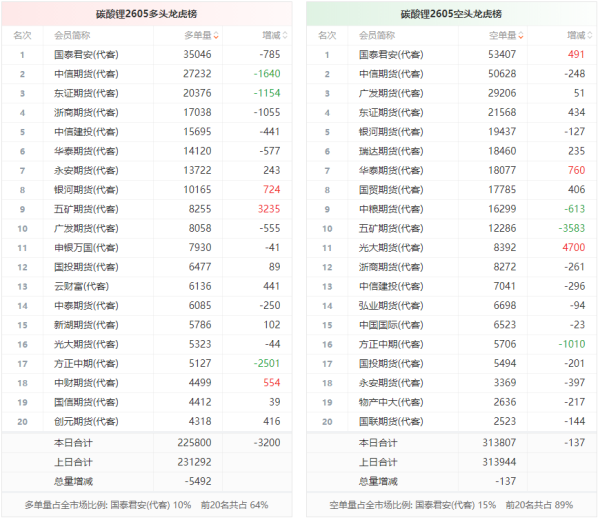
Task: Select 国泰君安(代客) in short table
Action: (x=391, y=55)
